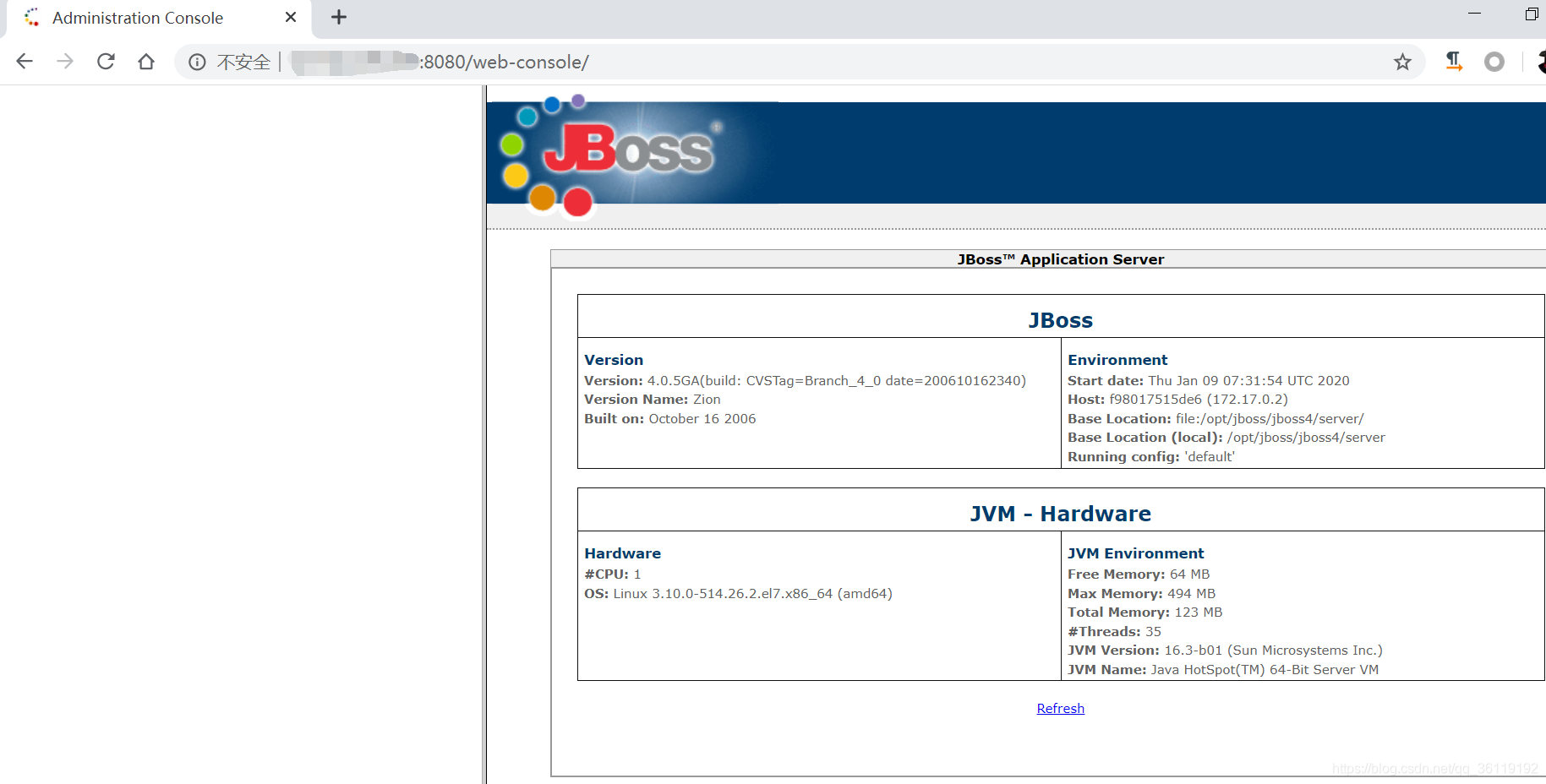Click the Base Location (local) line
Screen dimensions: 1546x784
click(x=1226, y=438)
